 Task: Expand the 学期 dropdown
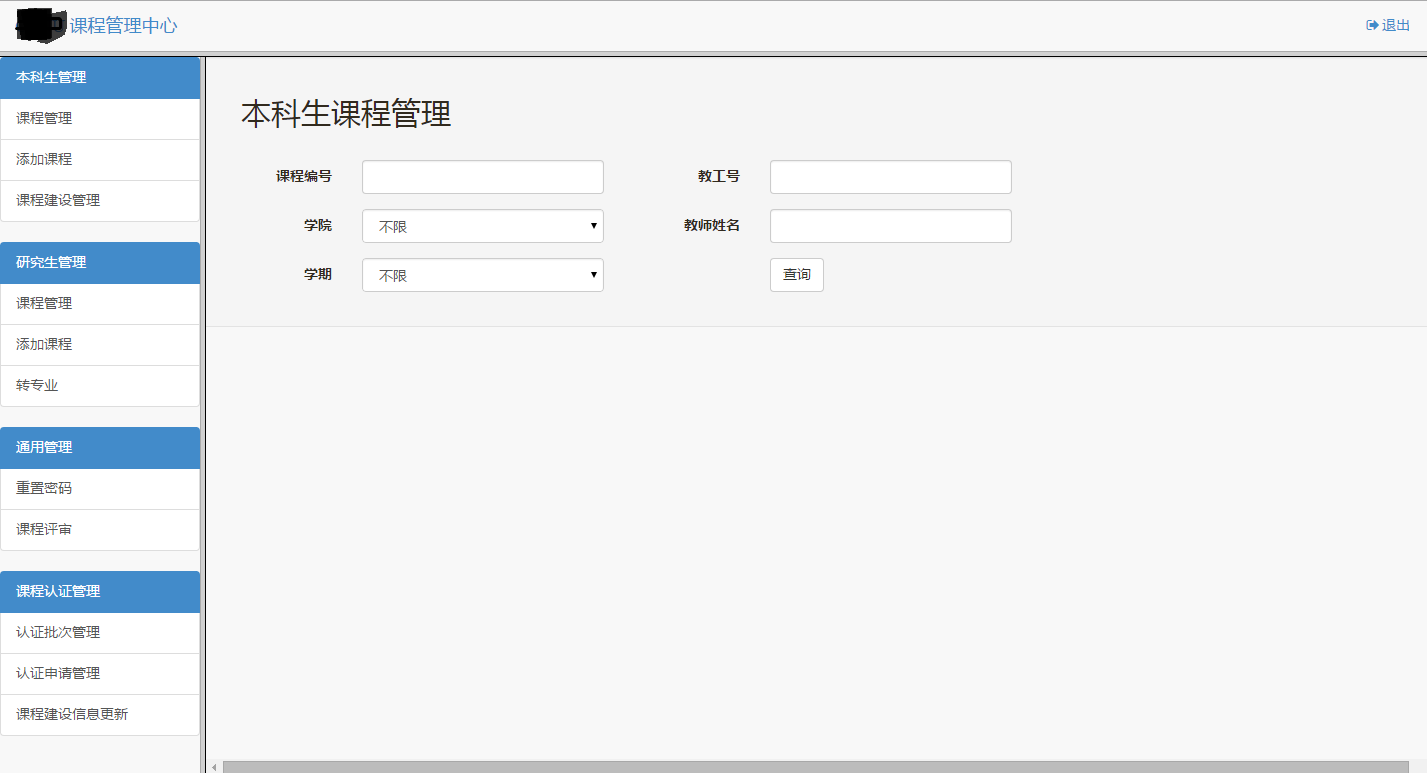pyautogui.click(x=483, y=275)
